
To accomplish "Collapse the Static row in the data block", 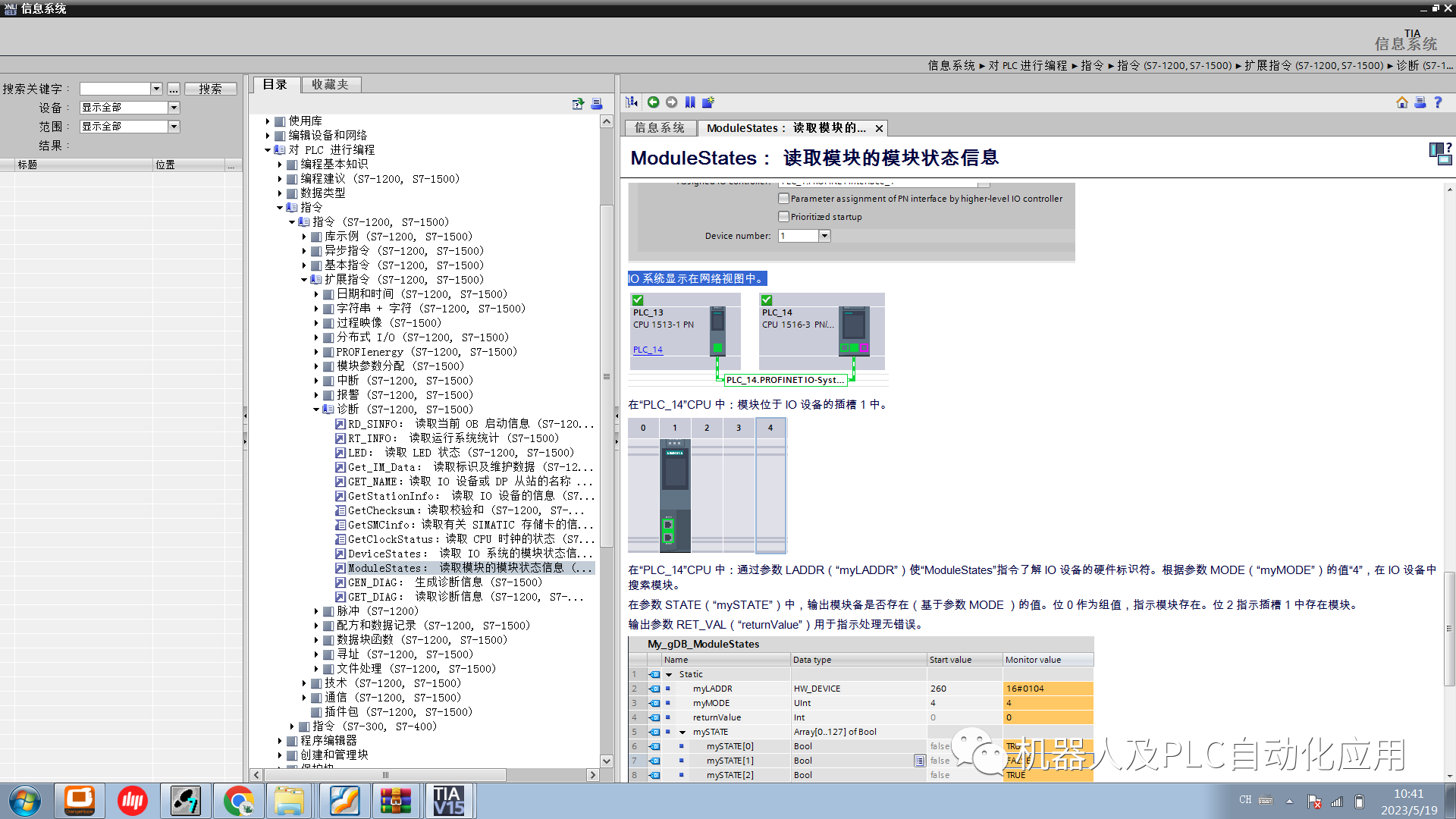I will [x=669, y=674].
